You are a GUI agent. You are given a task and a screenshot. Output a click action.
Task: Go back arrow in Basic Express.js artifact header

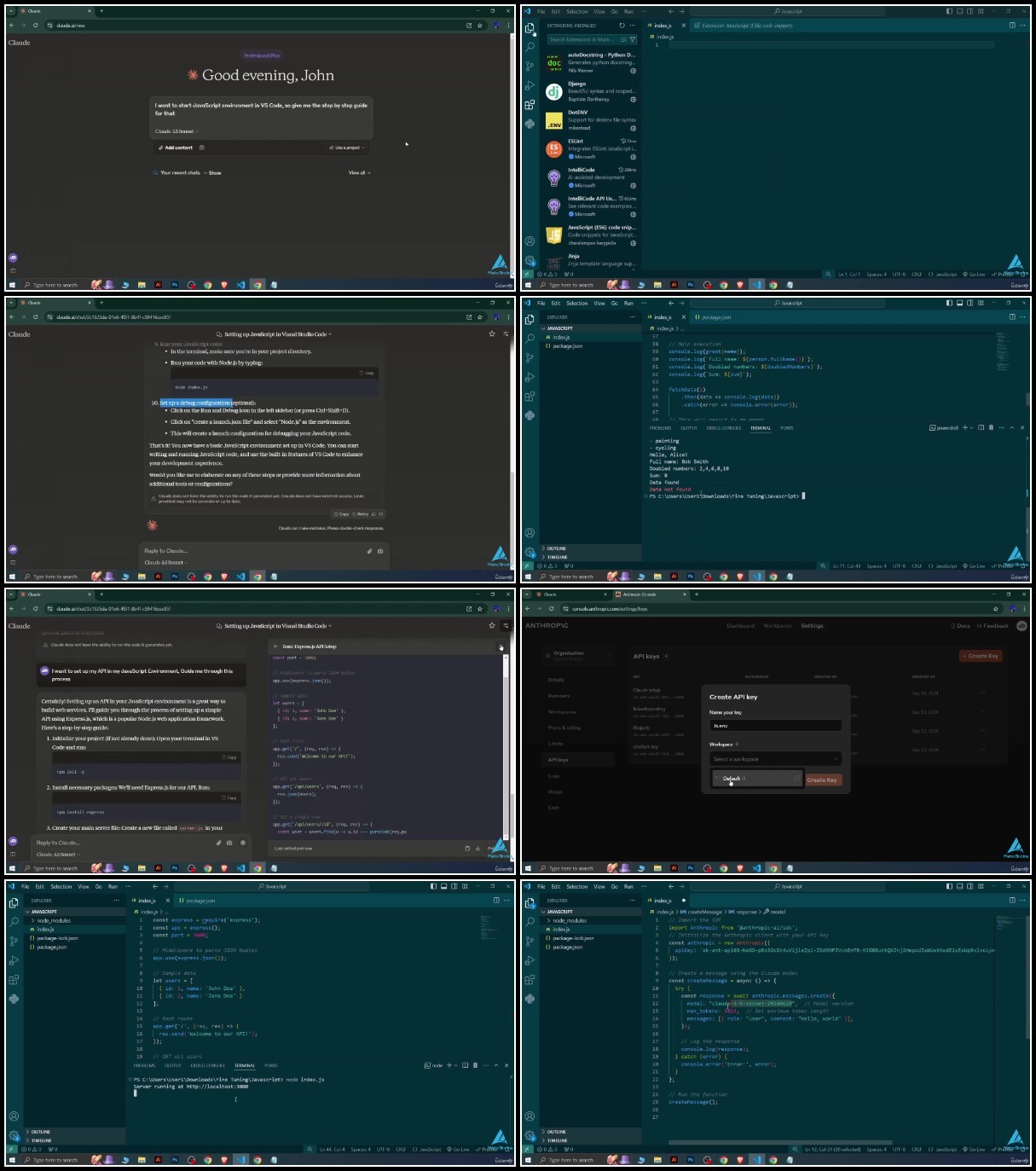pyautogui.click(x=275, y=646)
